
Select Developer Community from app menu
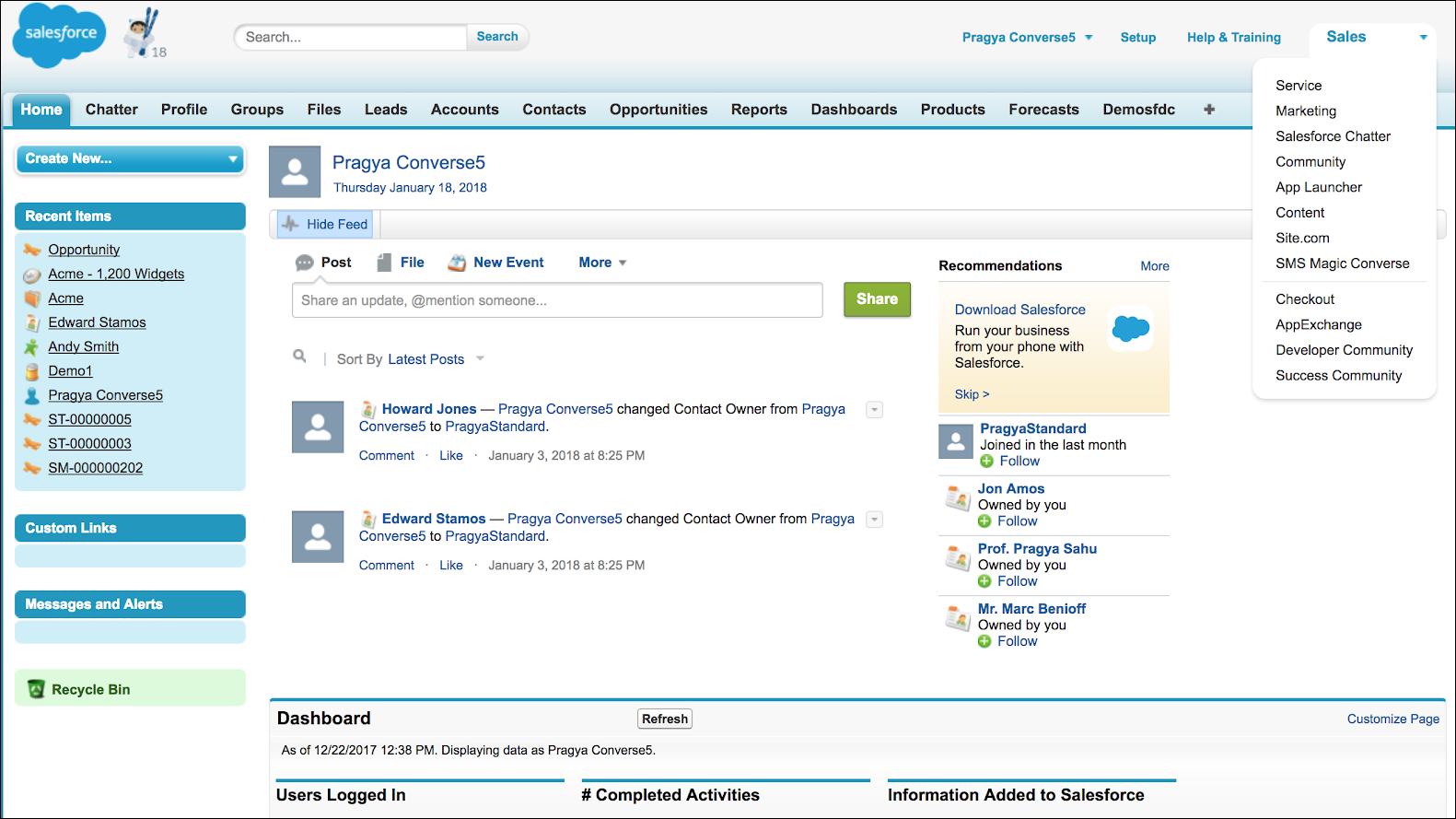coord(1344,350)
